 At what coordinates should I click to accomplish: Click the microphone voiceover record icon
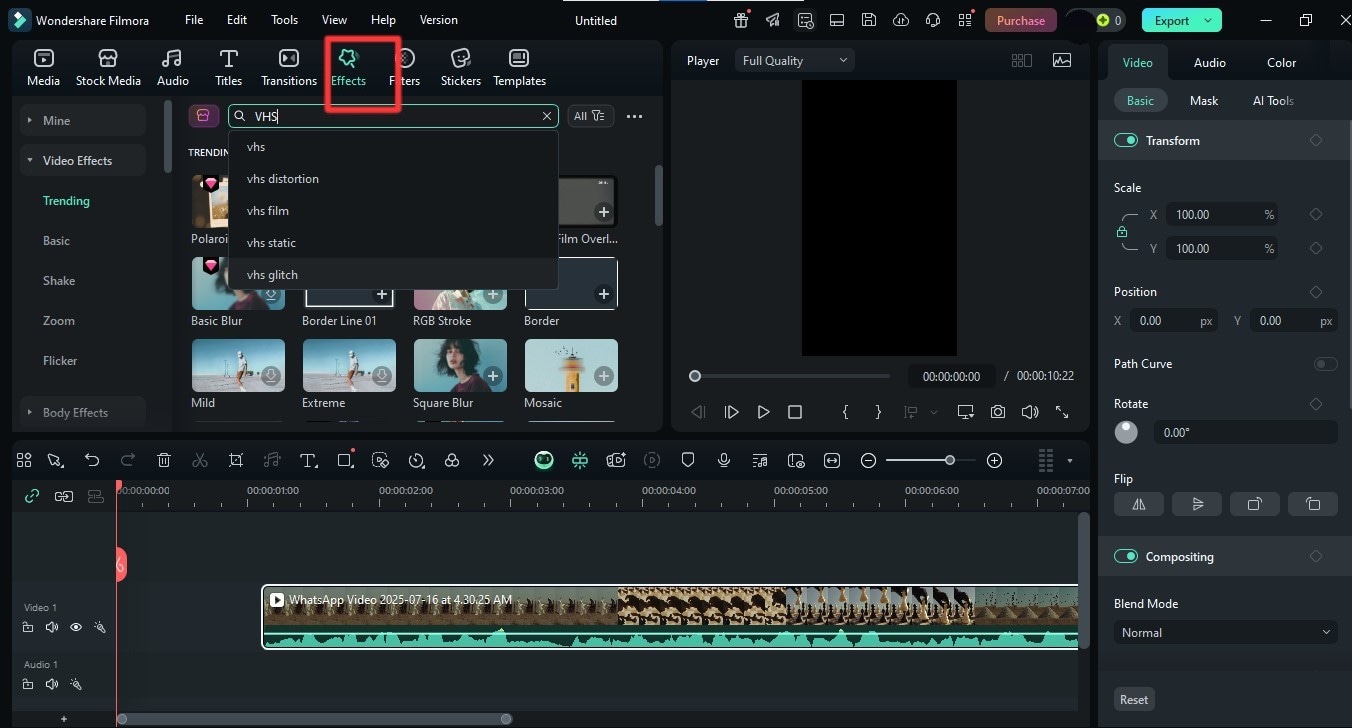click(724, 460)
